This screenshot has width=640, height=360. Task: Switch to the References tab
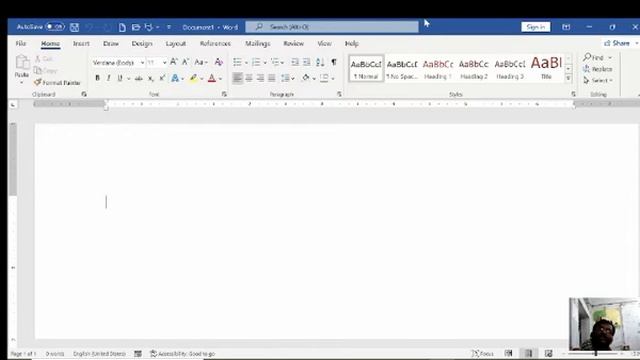point(215,43)
